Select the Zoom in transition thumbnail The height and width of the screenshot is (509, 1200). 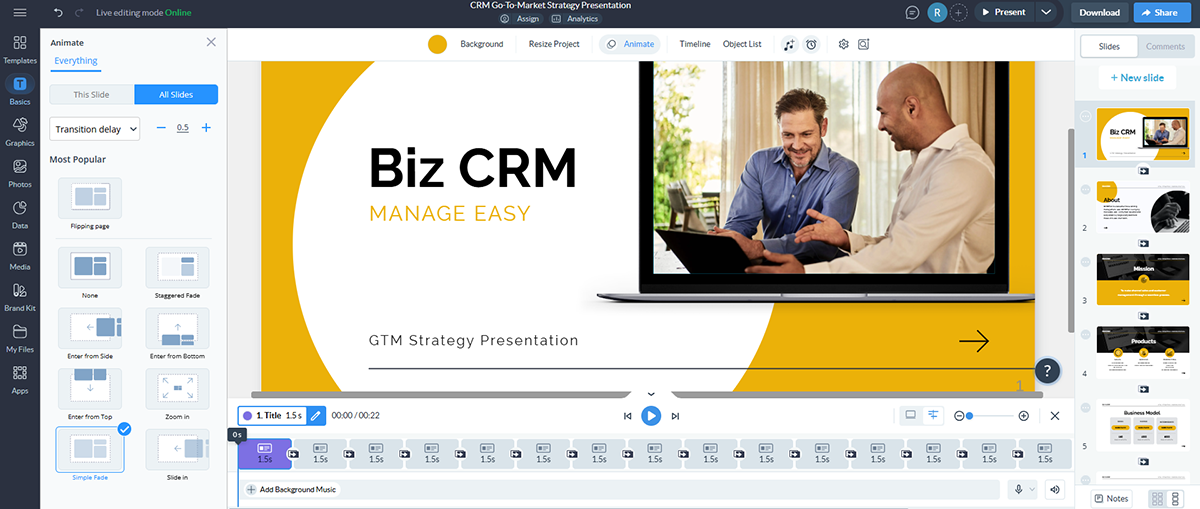coord(176,392)
